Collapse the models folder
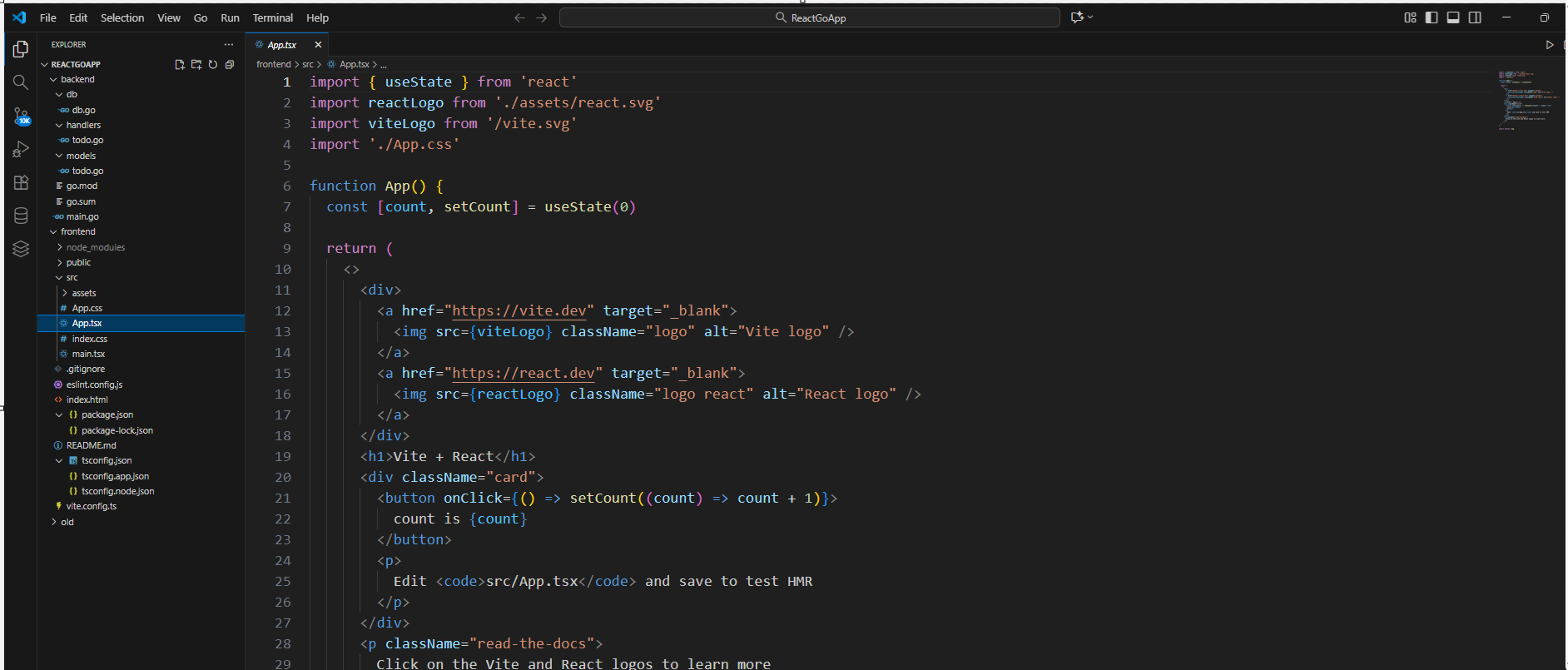The width and height of the screenshot is (1568, 670). 59,156
